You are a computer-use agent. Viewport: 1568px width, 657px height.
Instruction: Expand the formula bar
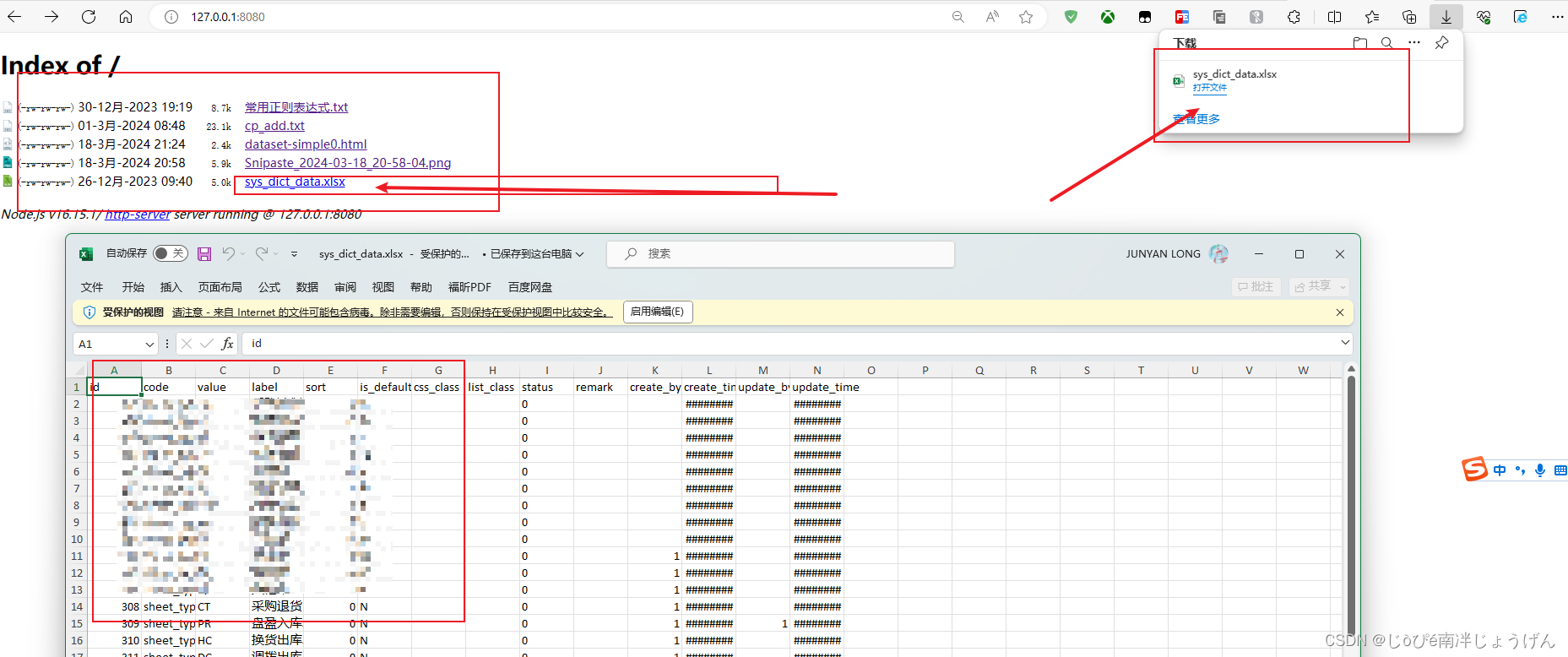(x=1345, y=343)
